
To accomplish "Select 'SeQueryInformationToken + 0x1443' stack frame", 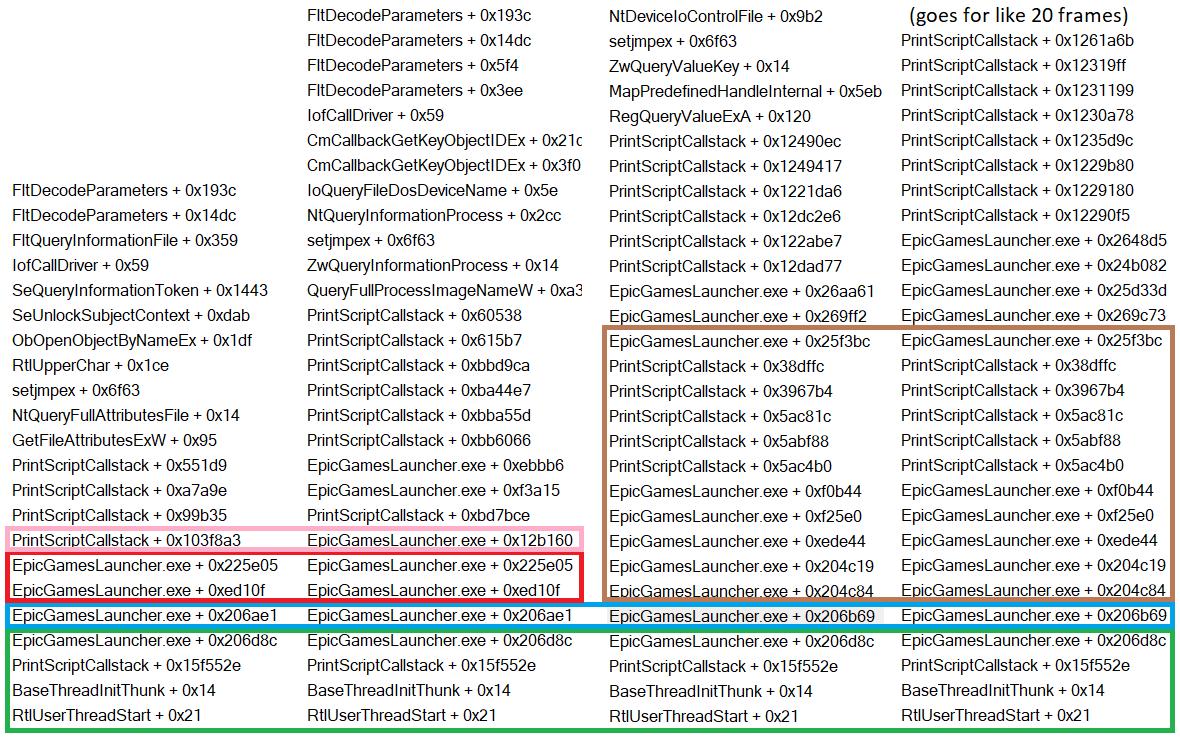I will tap(140, 291).
